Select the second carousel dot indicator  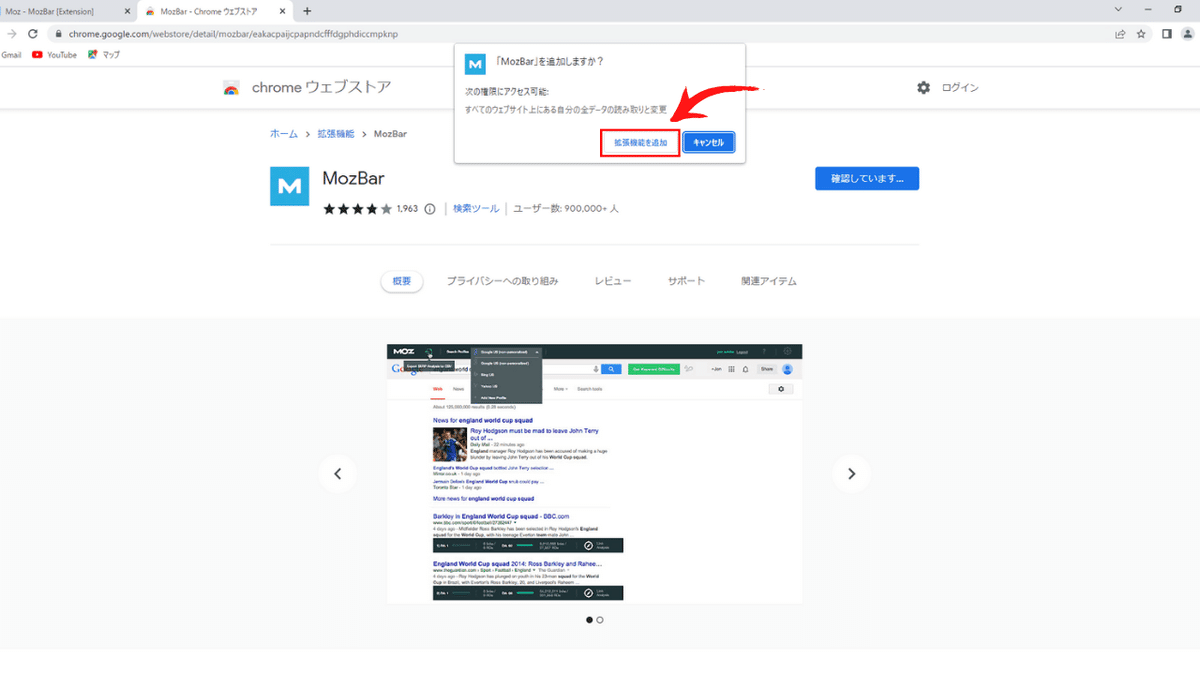(x=600, y=620)
